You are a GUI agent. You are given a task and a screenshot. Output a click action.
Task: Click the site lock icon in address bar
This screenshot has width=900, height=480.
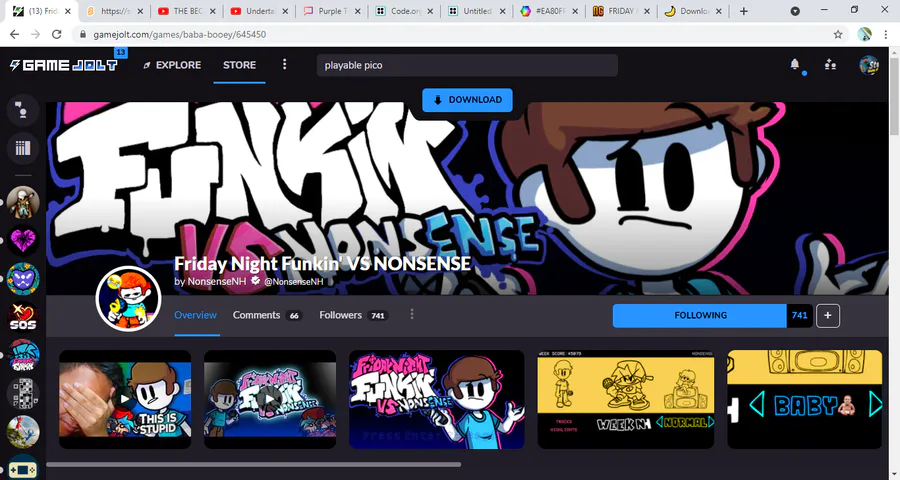point(83,34)
